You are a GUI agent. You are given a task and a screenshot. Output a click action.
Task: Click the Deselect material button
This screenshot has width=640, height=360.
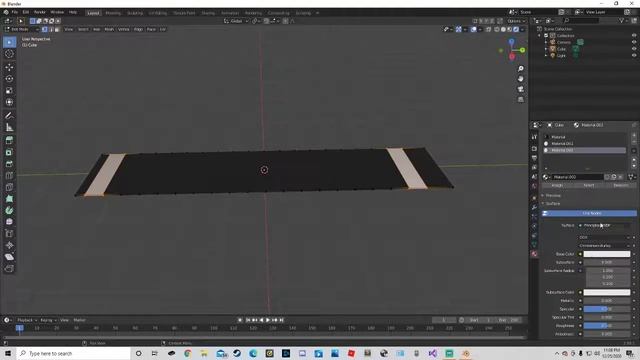(x=621, y=185)
